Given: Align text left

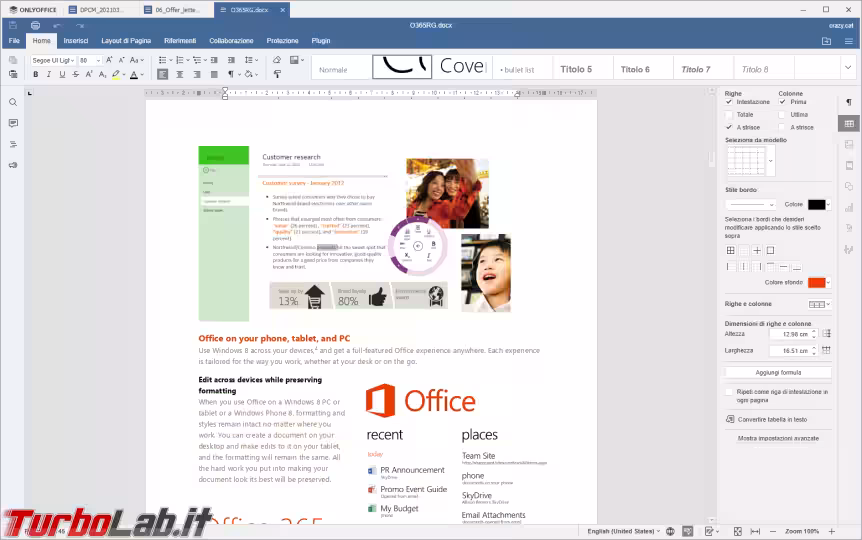Looking at the screenshot, I should pos(163,74).
